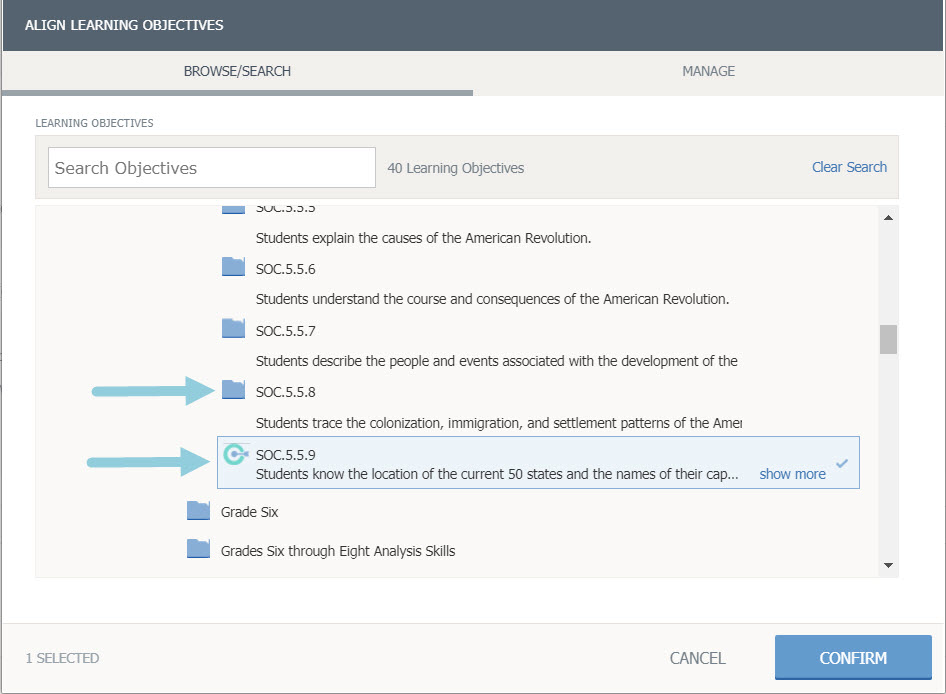Deselect the checkmark on SOC.5.5.9
946x694 pixels.
(842, 464)
